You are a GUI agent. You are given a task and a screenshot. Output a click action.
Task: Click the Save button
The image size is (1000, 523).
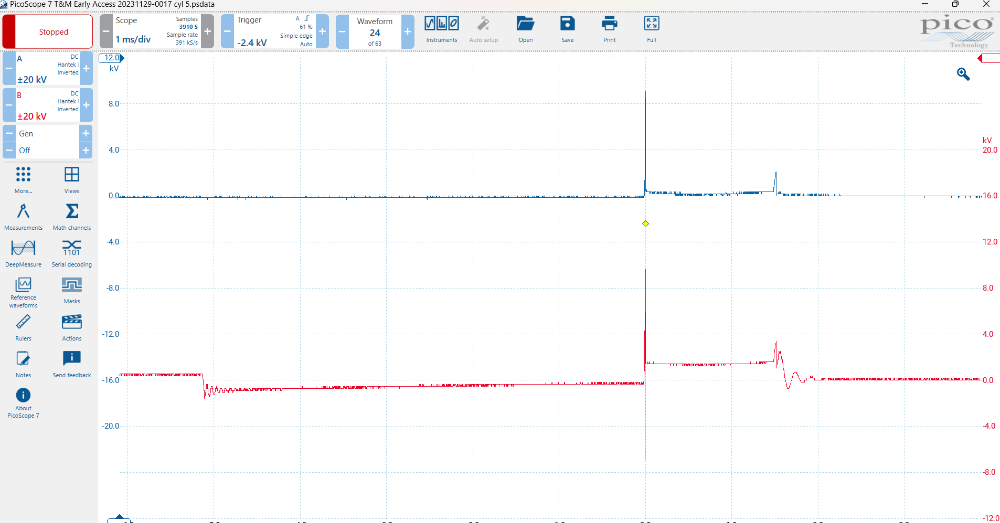tap(567, 27)
